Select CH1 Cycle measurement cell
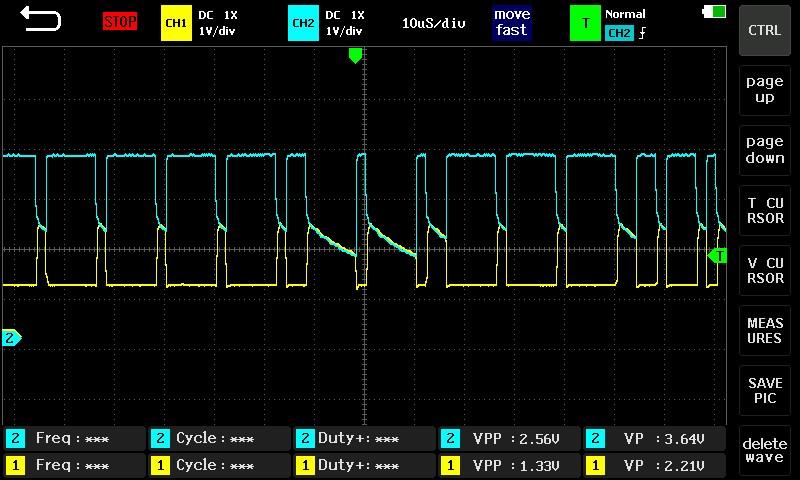The height and width of the screenshot is (480, 800). click(x=219, y=465)
